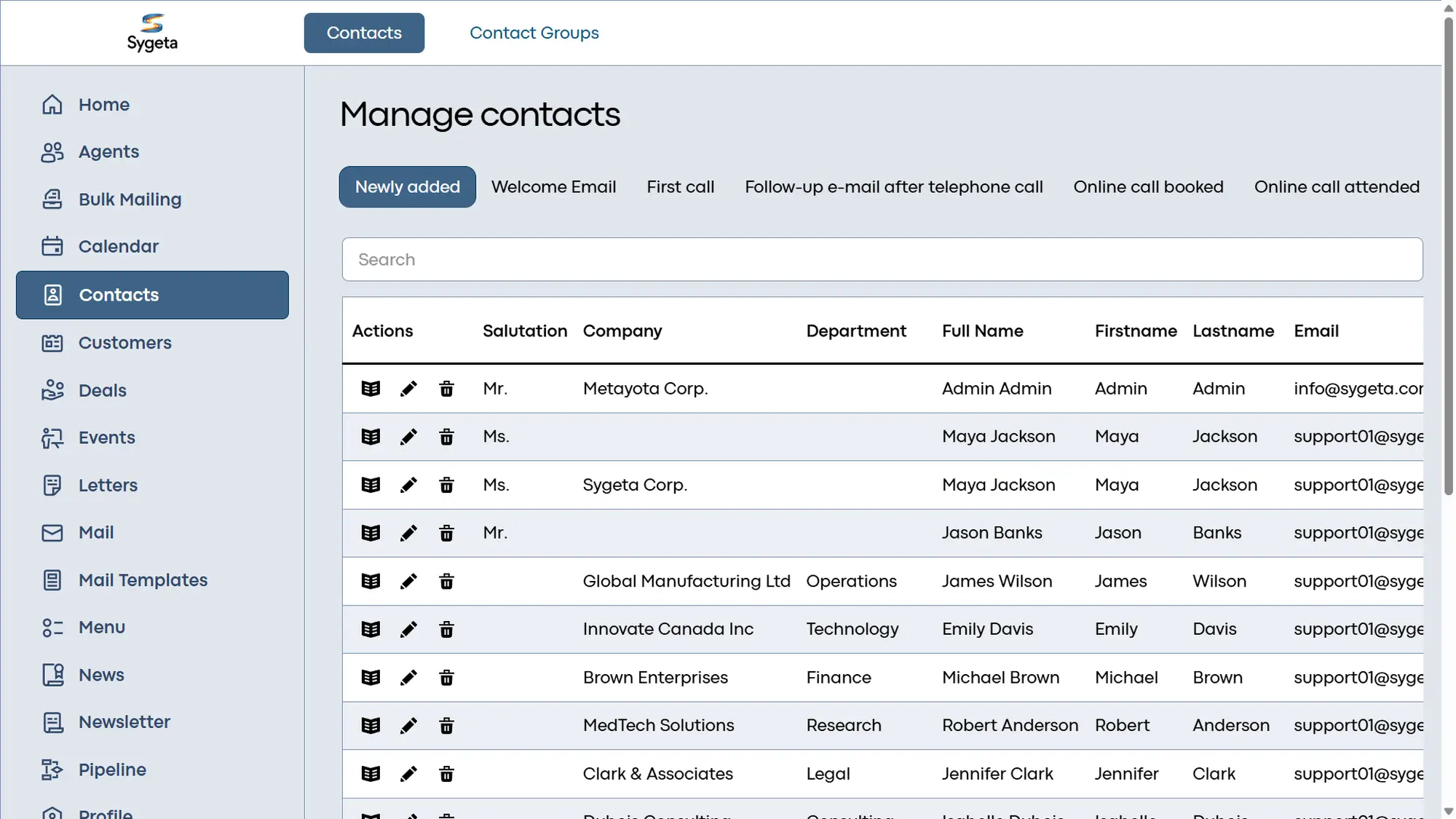The width and height of the screenshot is (1456, 819).
Task: Delete the Jennifer Clark contact
Action: (x=446, y=774)
